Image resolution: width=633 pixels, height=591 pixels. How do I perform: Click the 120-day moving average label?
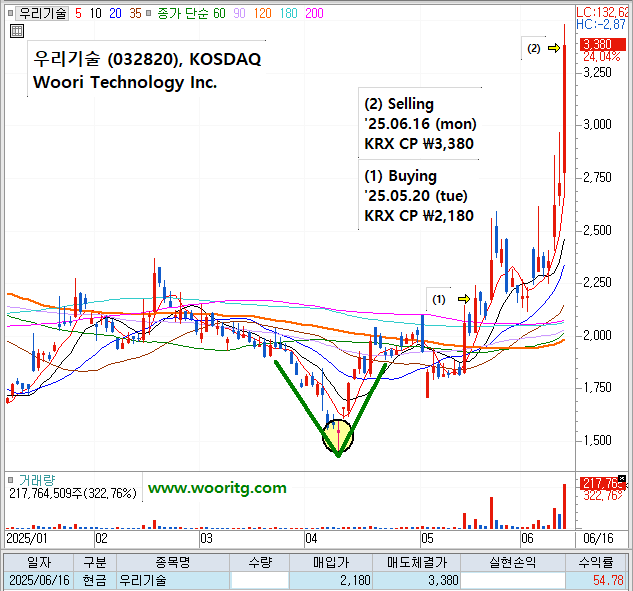pos(263,13)
